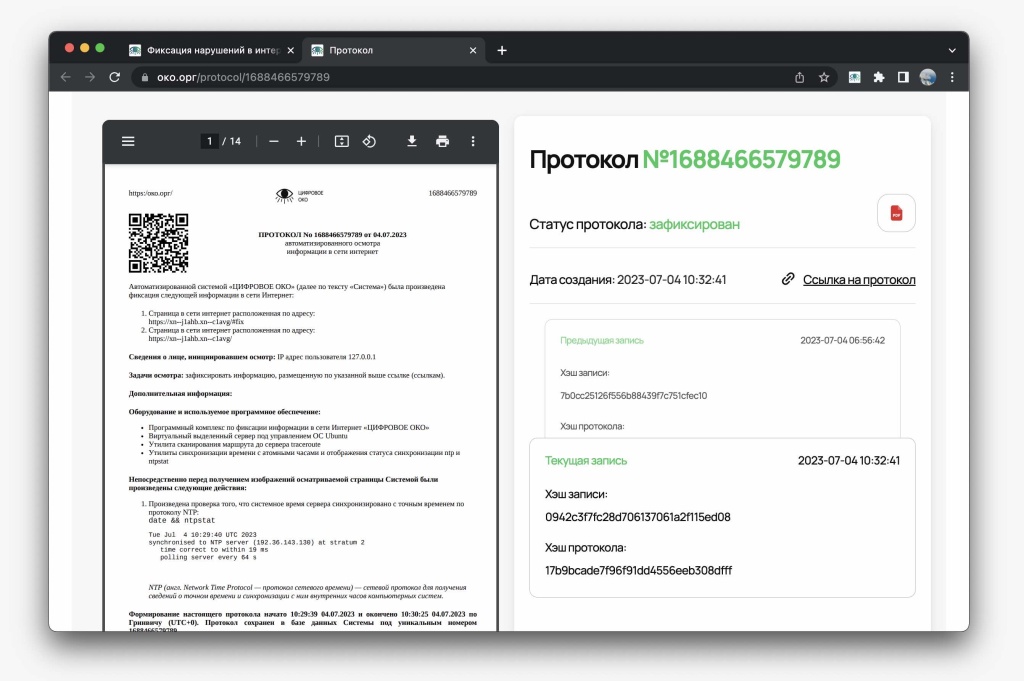Share this page via toolbar icon
Screen dimensions: 1024x681
coord(799,77)
